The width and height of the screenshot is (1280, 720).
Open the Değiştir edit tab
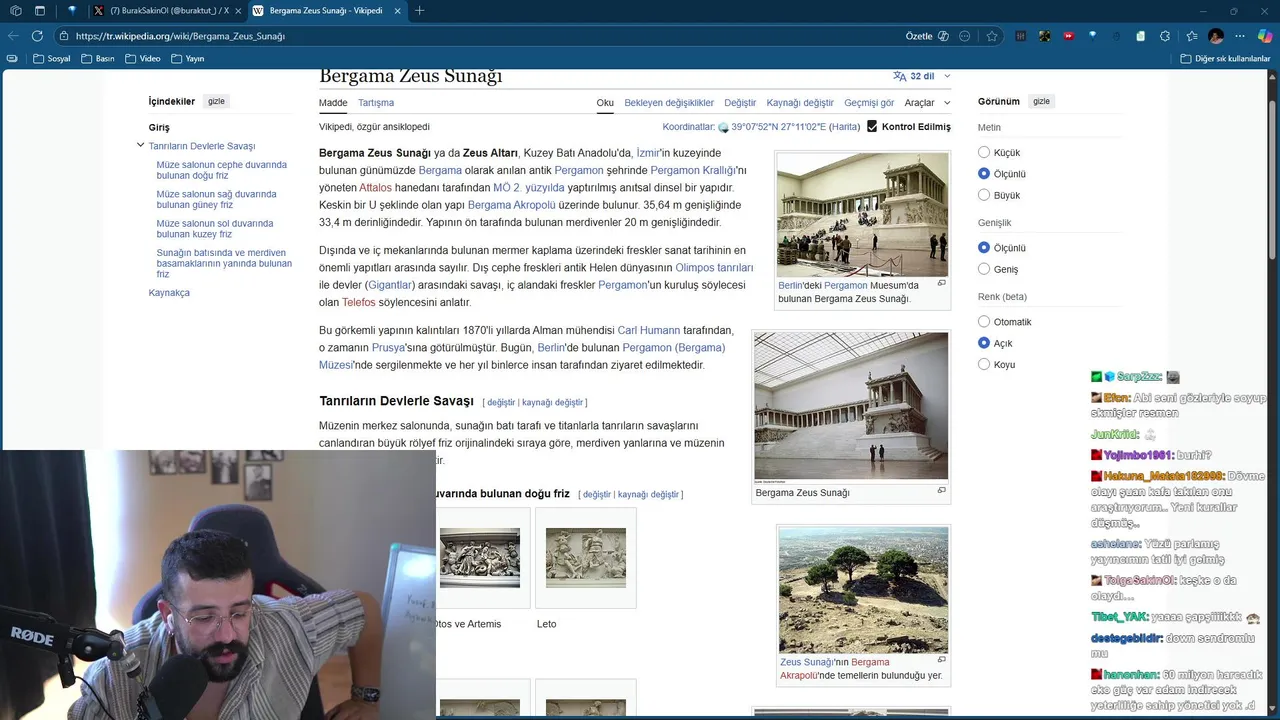pos(740,103)
